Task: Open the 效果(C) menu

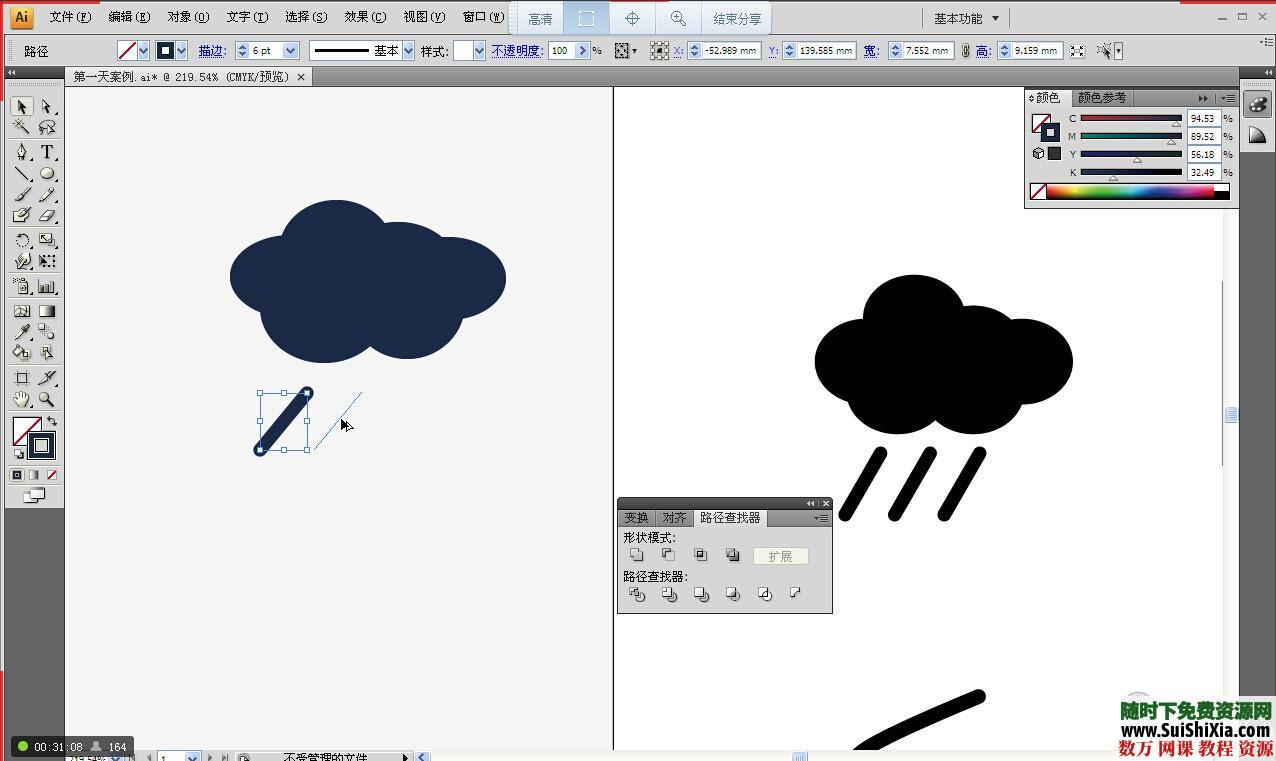Action: [364, 17]
